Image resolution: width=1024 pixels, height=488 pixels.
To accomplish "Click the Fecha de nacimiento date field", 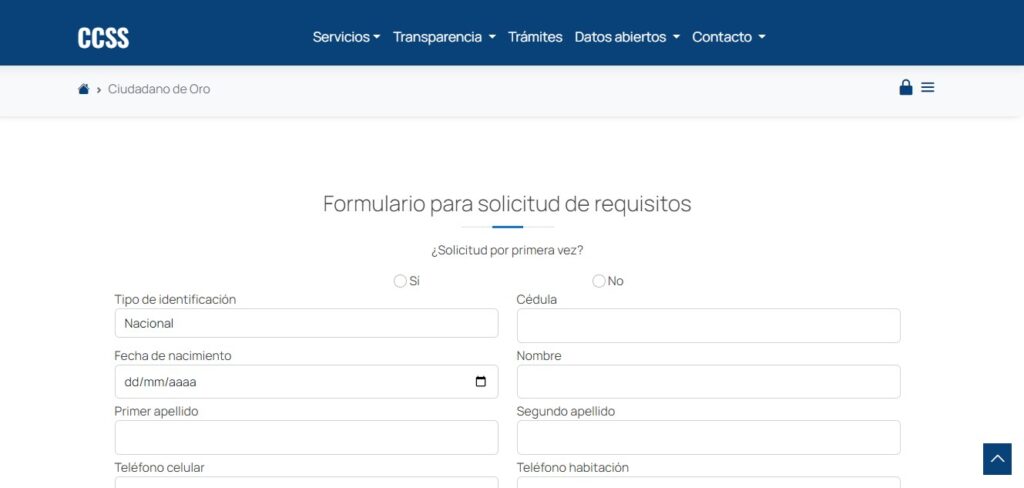I will click(x=290, y=382).
